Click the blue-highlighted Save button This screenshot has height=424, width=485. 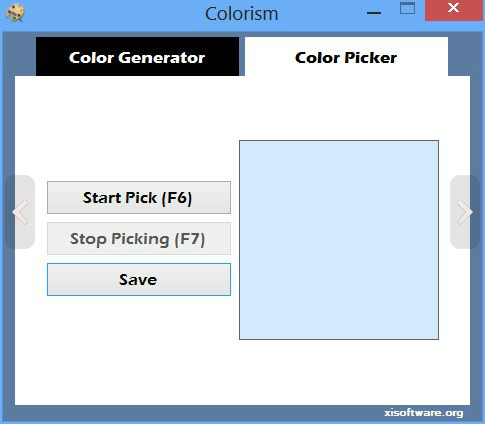click(139, 279)
